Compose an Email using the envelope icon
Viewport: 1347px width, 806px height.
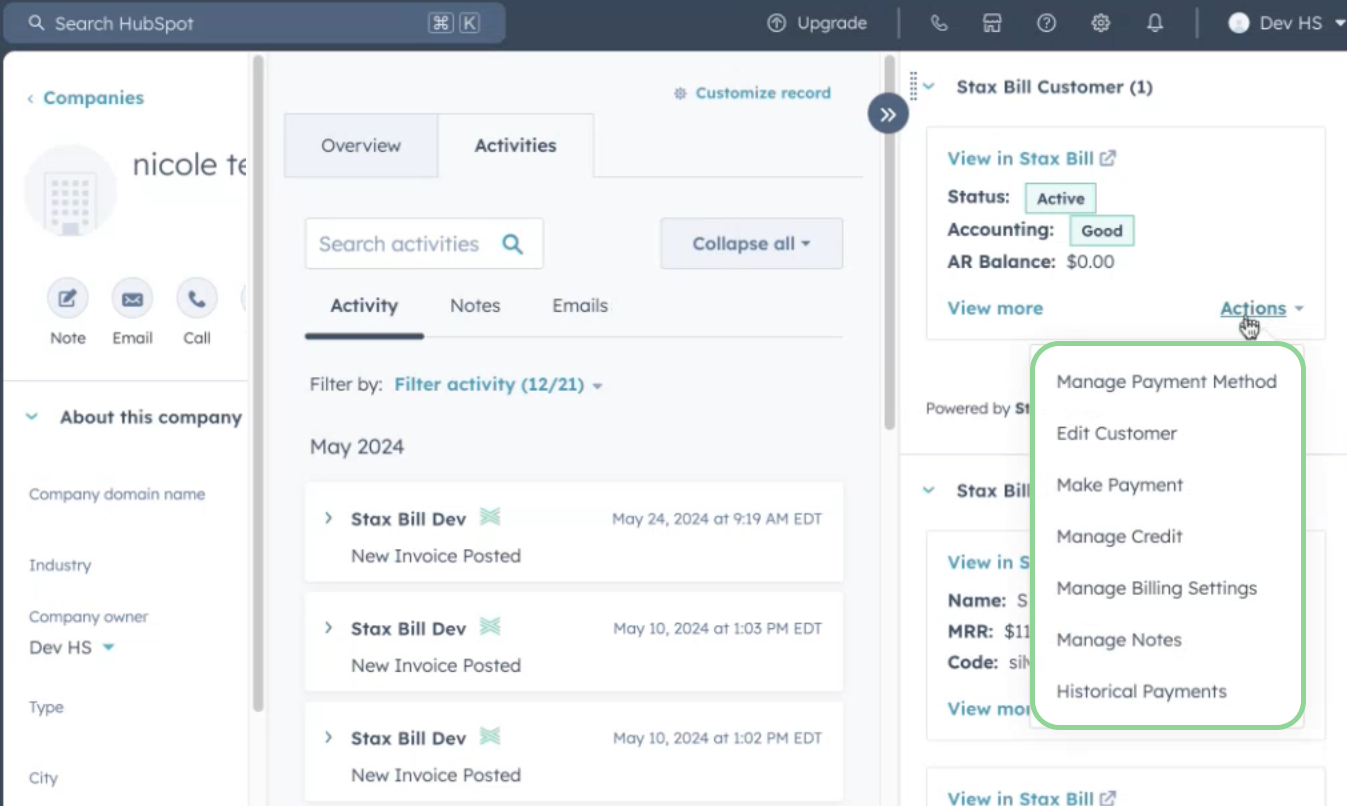[x=132, y=298]
